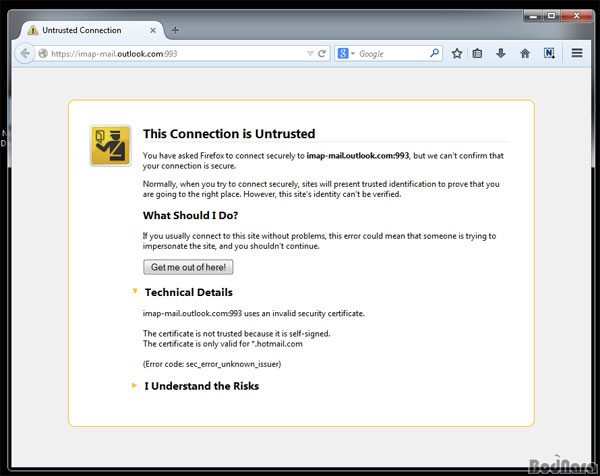Open the Downloads arrow icon
This screenshot has height=476, width=600.
click(x=501, y=54)
